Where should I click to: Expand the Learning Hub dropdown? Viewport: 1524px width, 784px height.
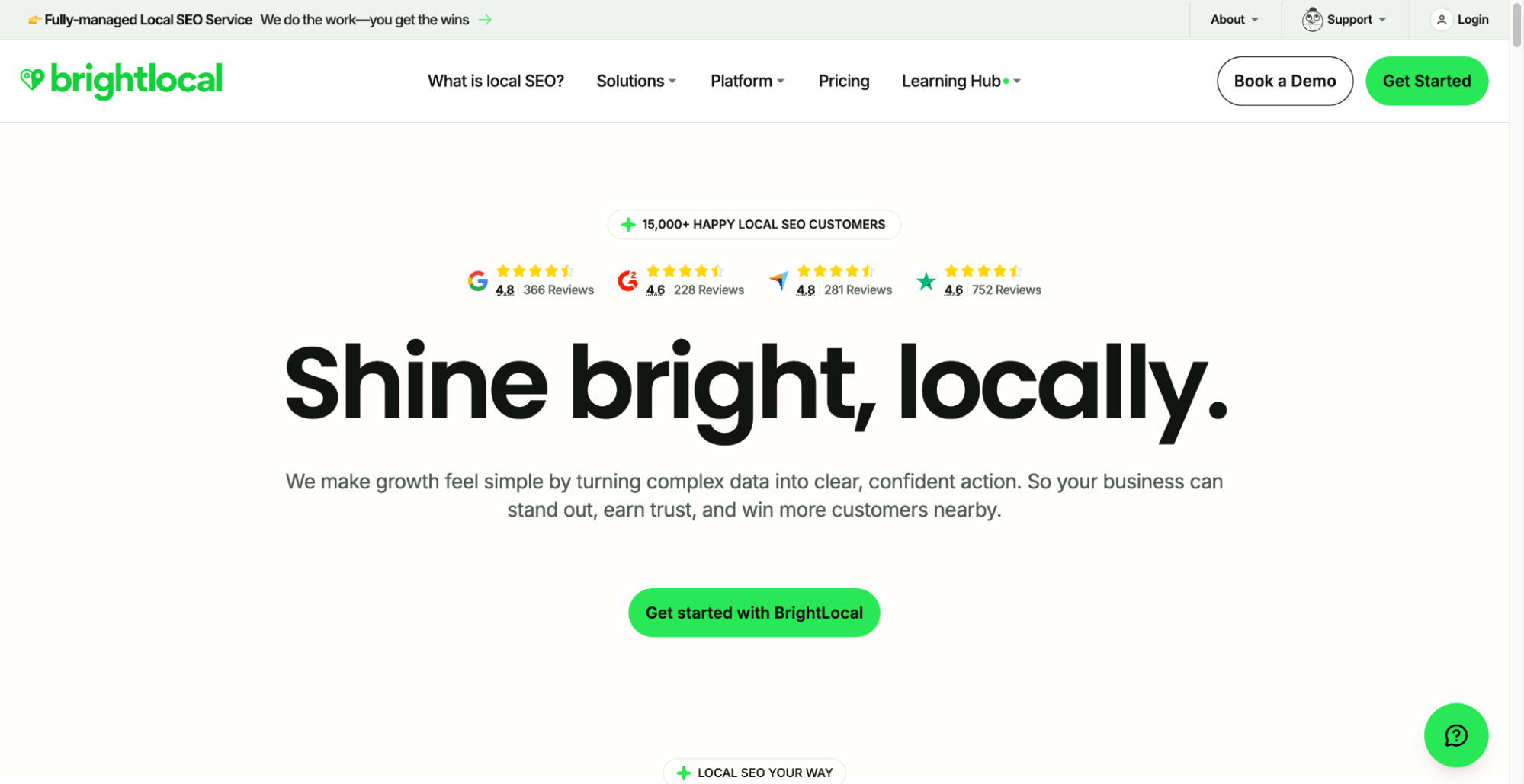click(x=961, y=81)
